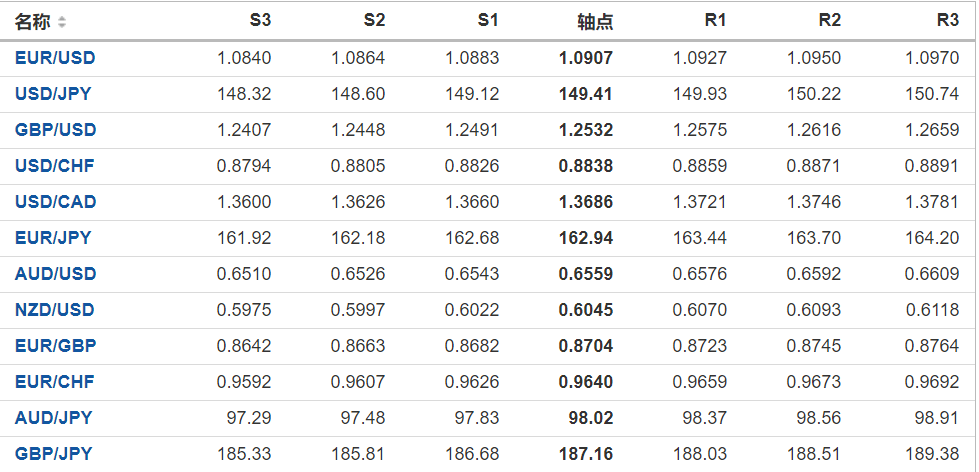Select the GBP/USD pair link

coord(55,130)
